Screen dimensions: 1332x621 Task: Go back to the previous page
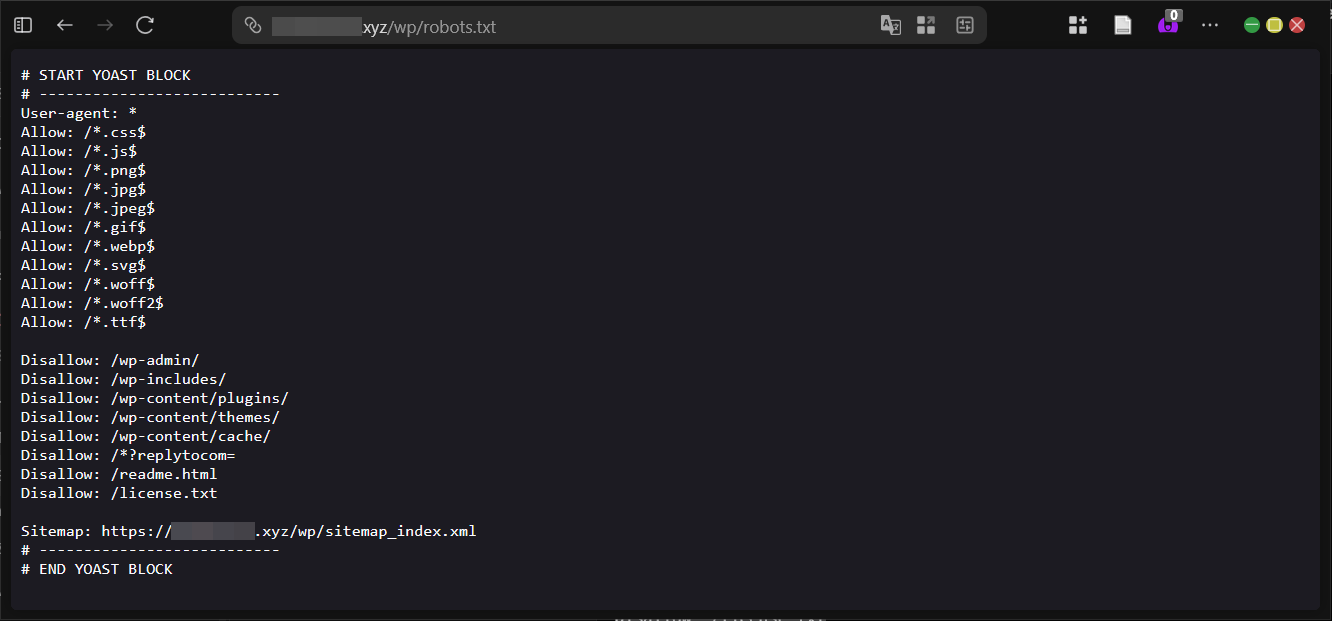pos(65,25)
